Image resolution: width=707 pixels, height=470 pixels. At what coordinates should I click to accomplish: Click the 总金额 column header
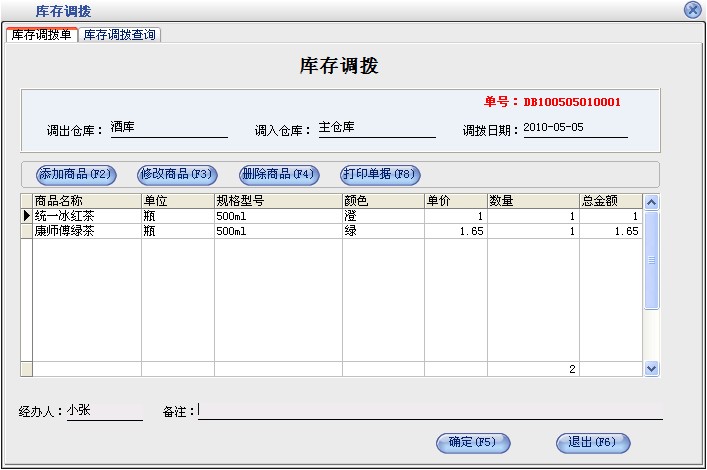(x=610, y=201)
